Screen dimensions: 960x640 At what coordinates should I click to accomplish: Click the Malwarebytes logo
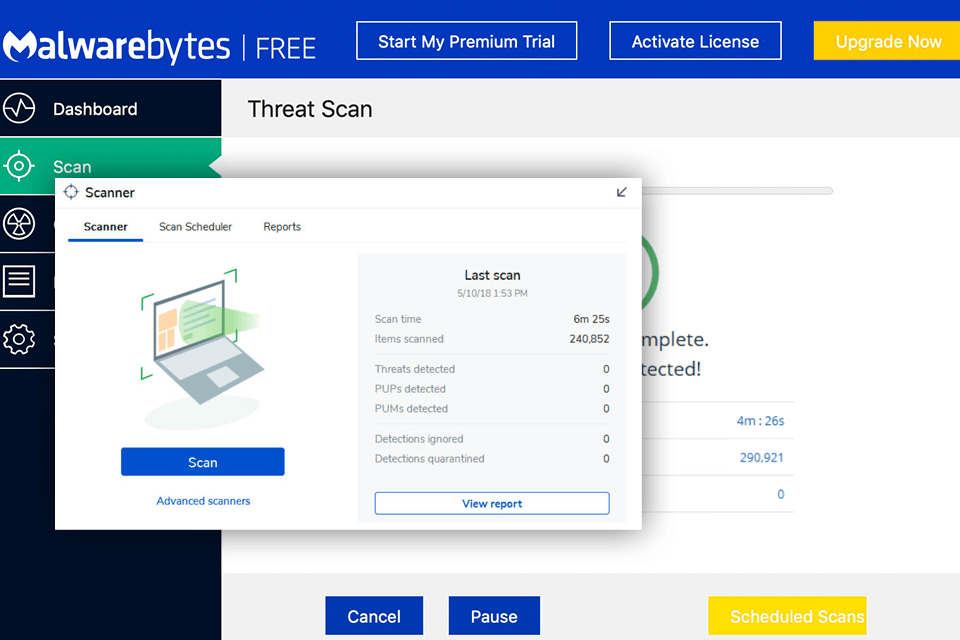[x=118, y=46]
